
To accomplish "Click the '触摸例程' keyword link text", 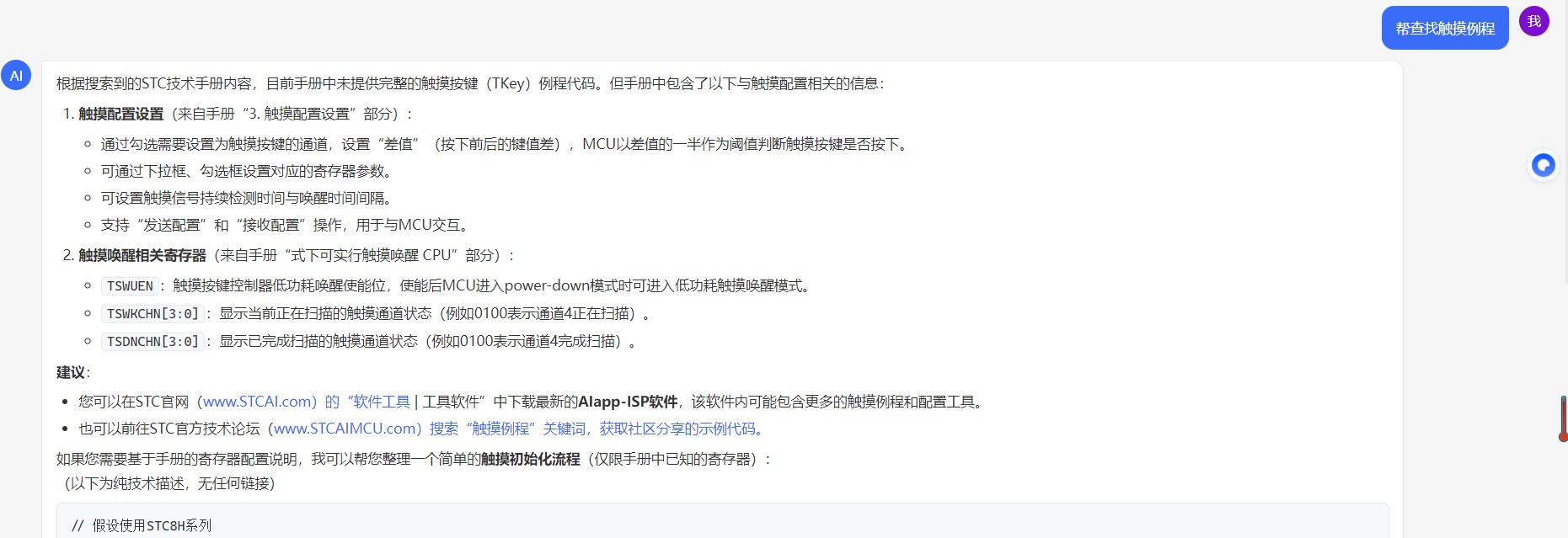I will (500, 429).
